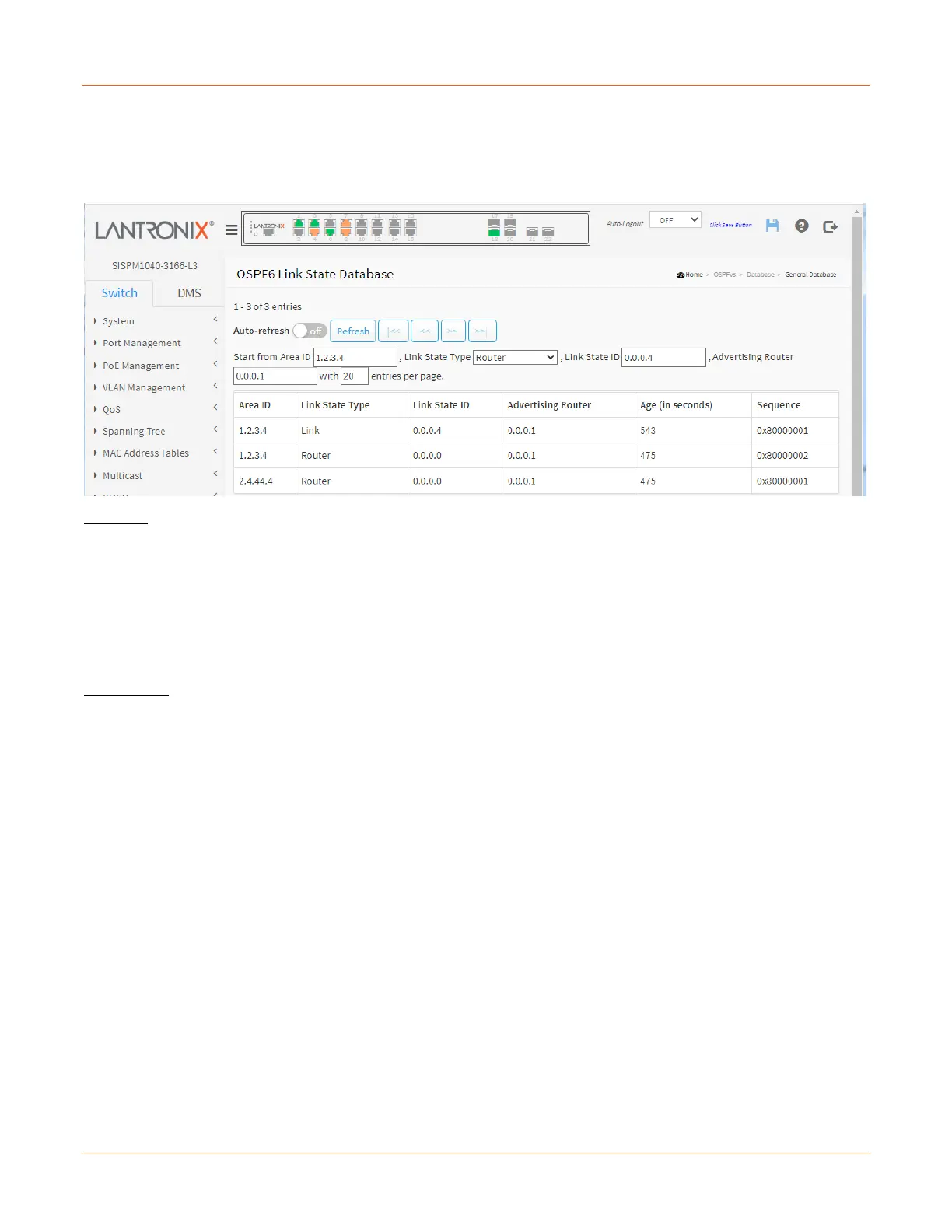Viewport: 952px width, 1232px height.
Task: Open the Link State Type dropdown
Action: tap(516, 358)
